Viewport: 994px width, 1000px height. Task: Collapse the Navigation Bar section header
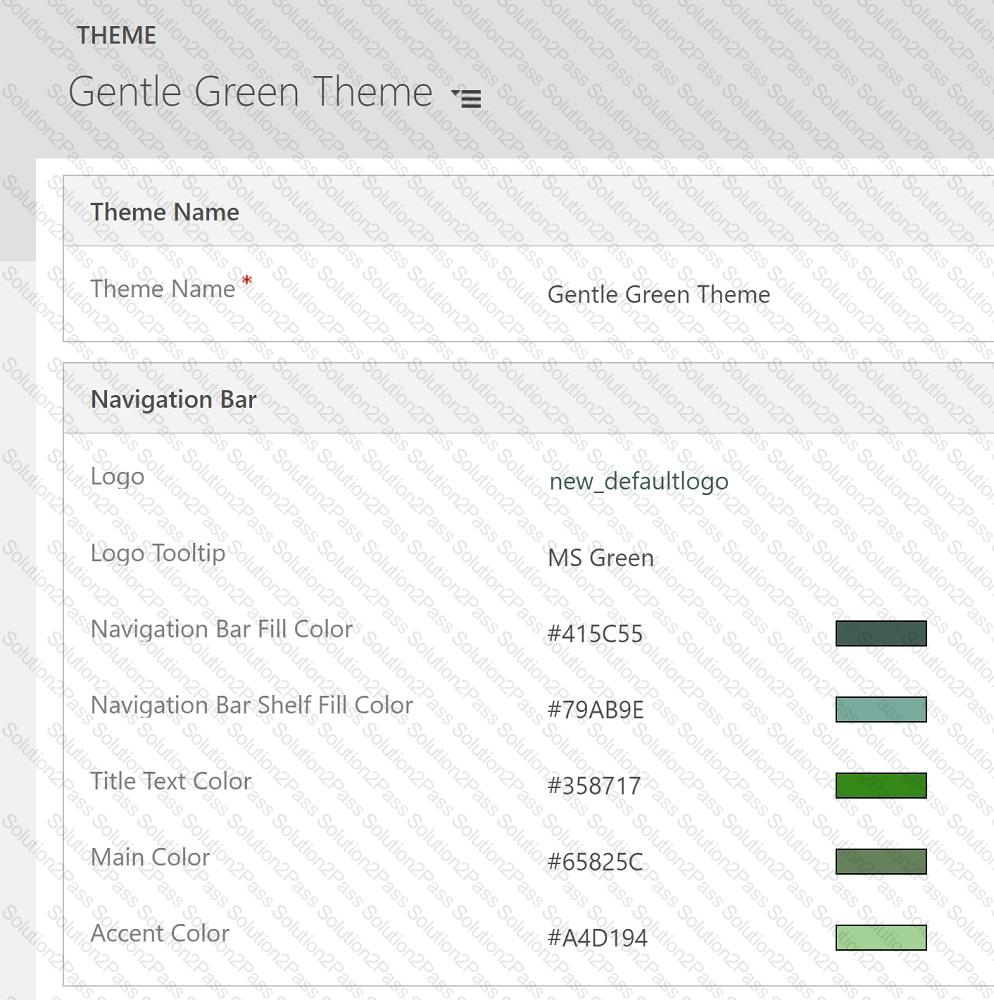pyautogui.click(x=173, y=399)
